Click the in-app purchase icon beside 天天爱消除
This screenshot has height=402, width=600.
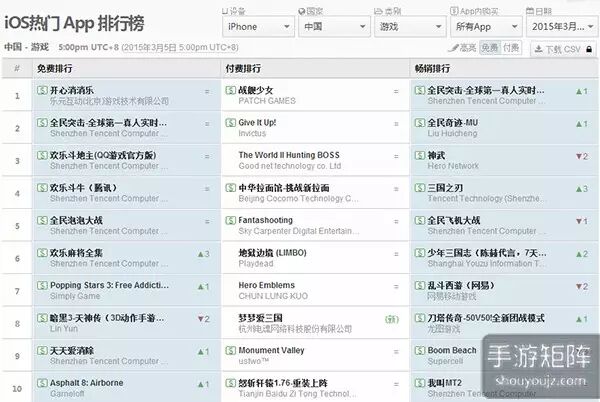pyautogui.click(x=42, y=350)
